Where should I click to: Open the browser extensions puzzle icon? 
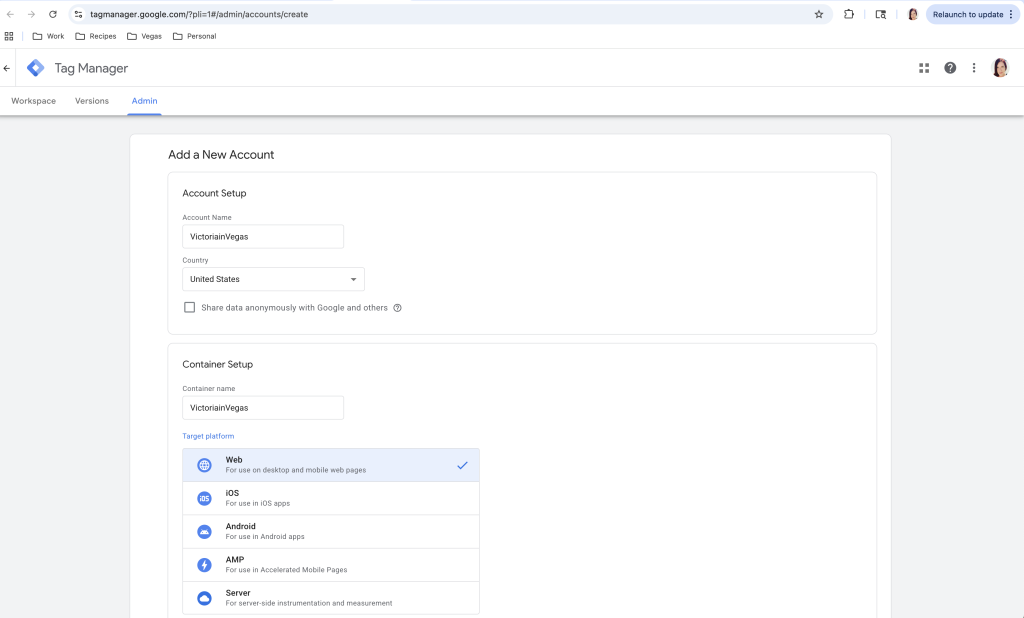click(849, 14)
